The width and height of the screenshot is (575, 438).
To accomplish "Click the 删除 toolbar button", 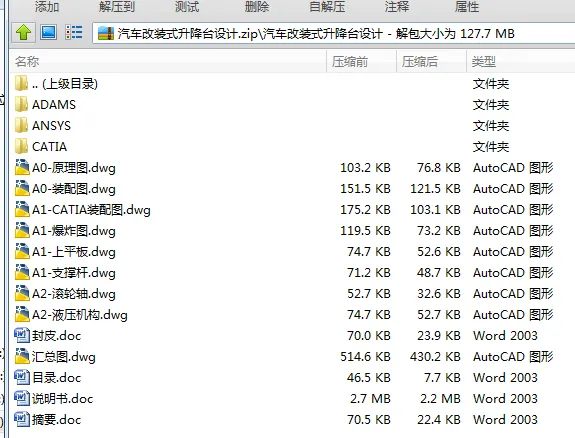I will [x=257, y=7].
